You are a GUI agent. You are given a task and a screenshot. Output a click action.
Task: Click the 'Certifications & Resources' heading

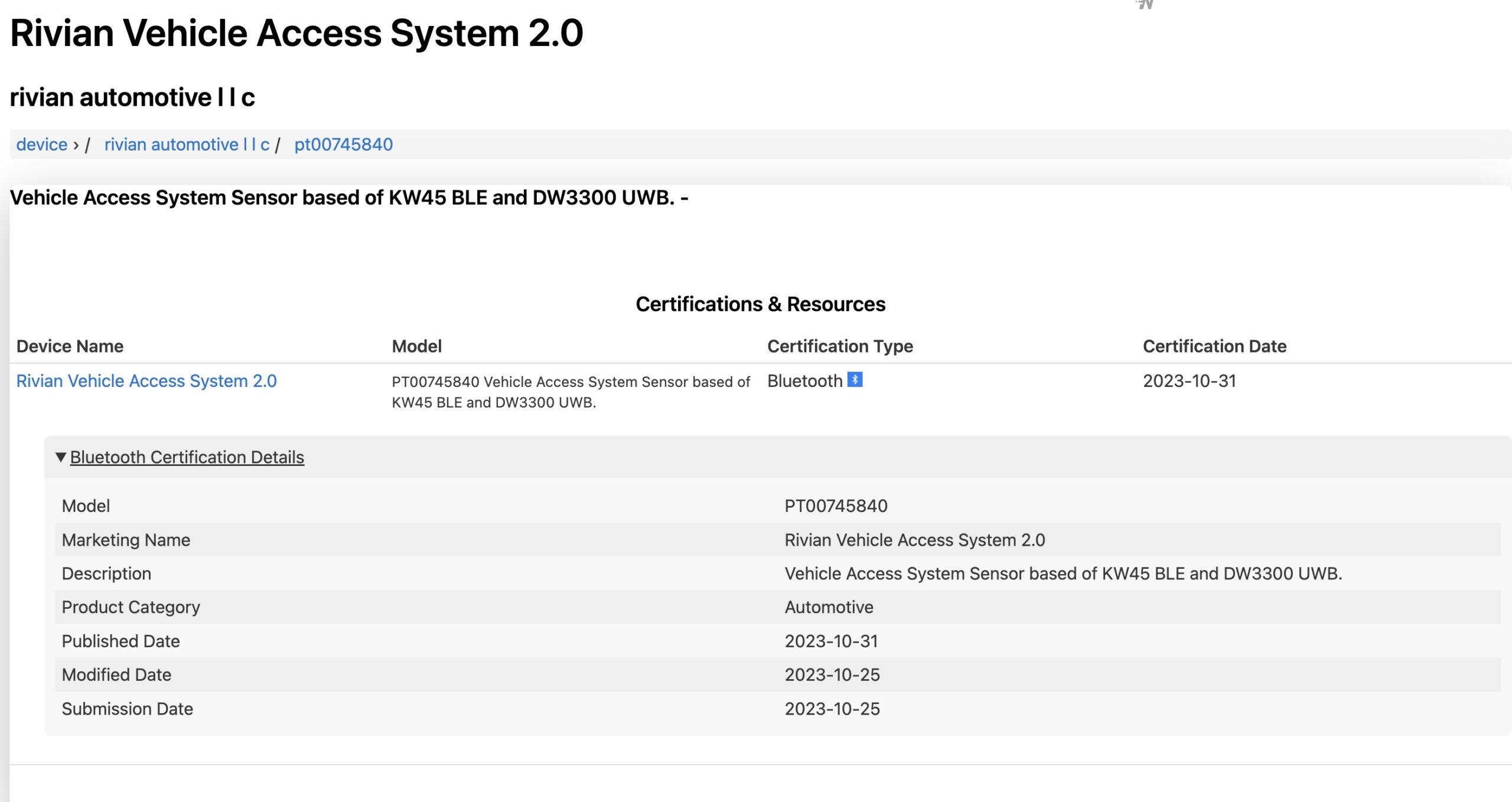pos(761,304)
